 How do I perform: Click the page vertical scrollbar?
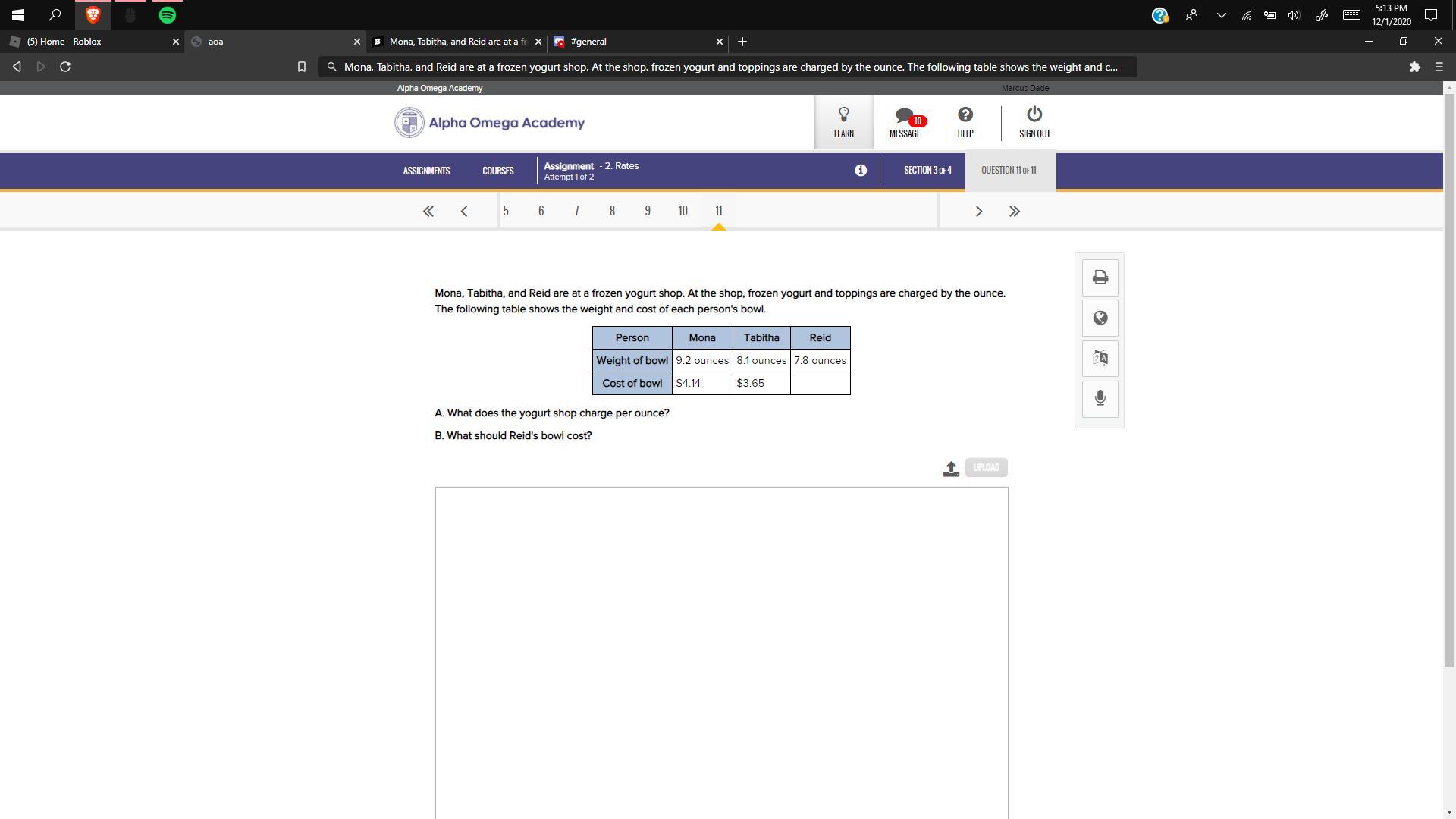1449,379
